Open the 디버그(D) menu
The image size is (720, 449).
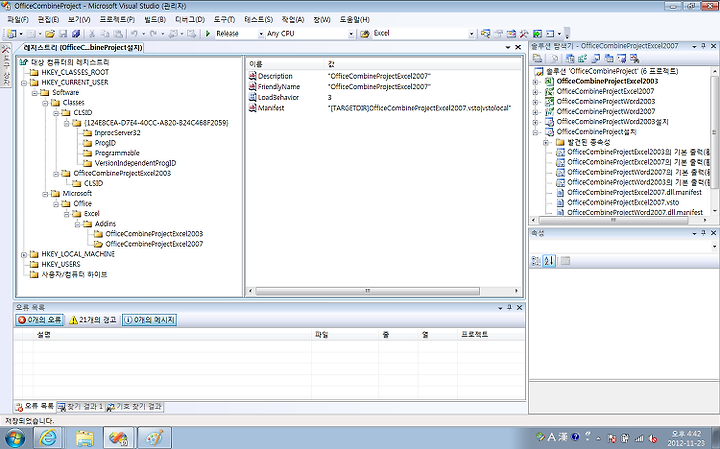pos(190,19)
